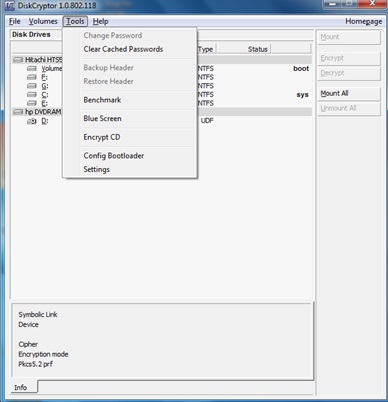Close the DiskCryptor window
Screen dimensions: 388x402
(x=372, y=3)
